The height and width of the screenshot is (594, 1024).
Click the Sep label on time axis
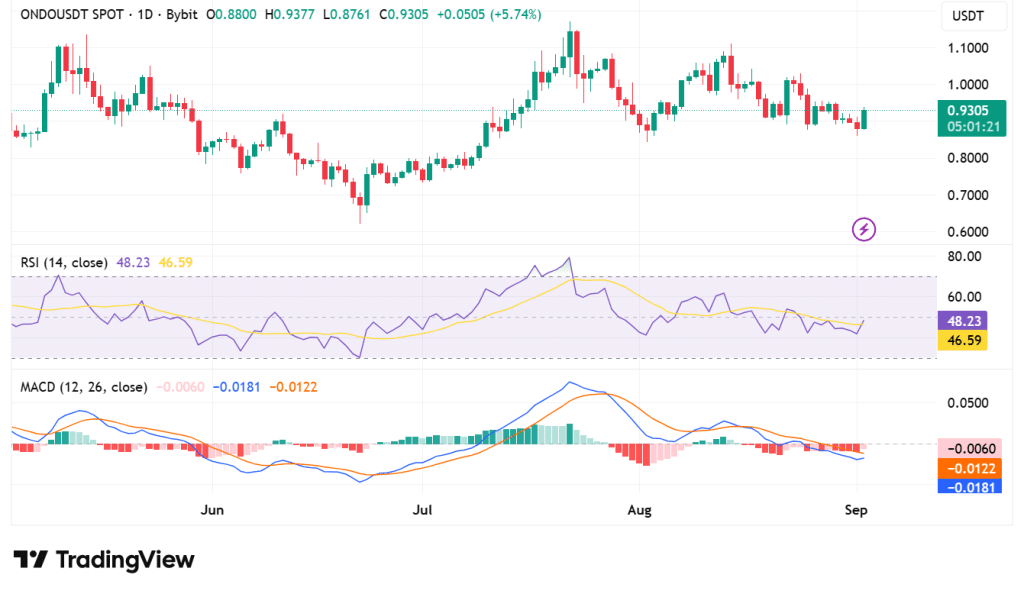click(x=856, y=510)
